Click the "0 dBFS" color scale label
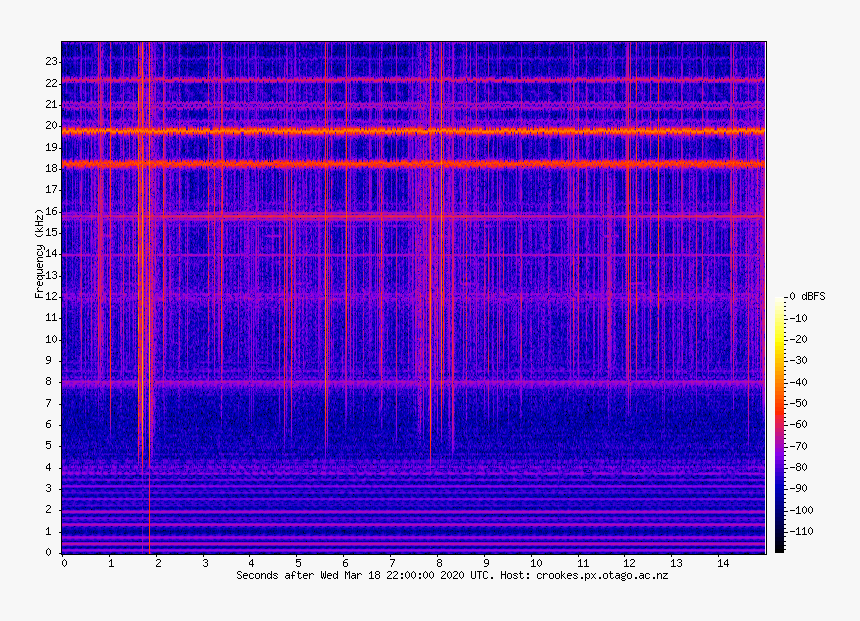Viewport: 860px width, 621px height. (807, 296)
